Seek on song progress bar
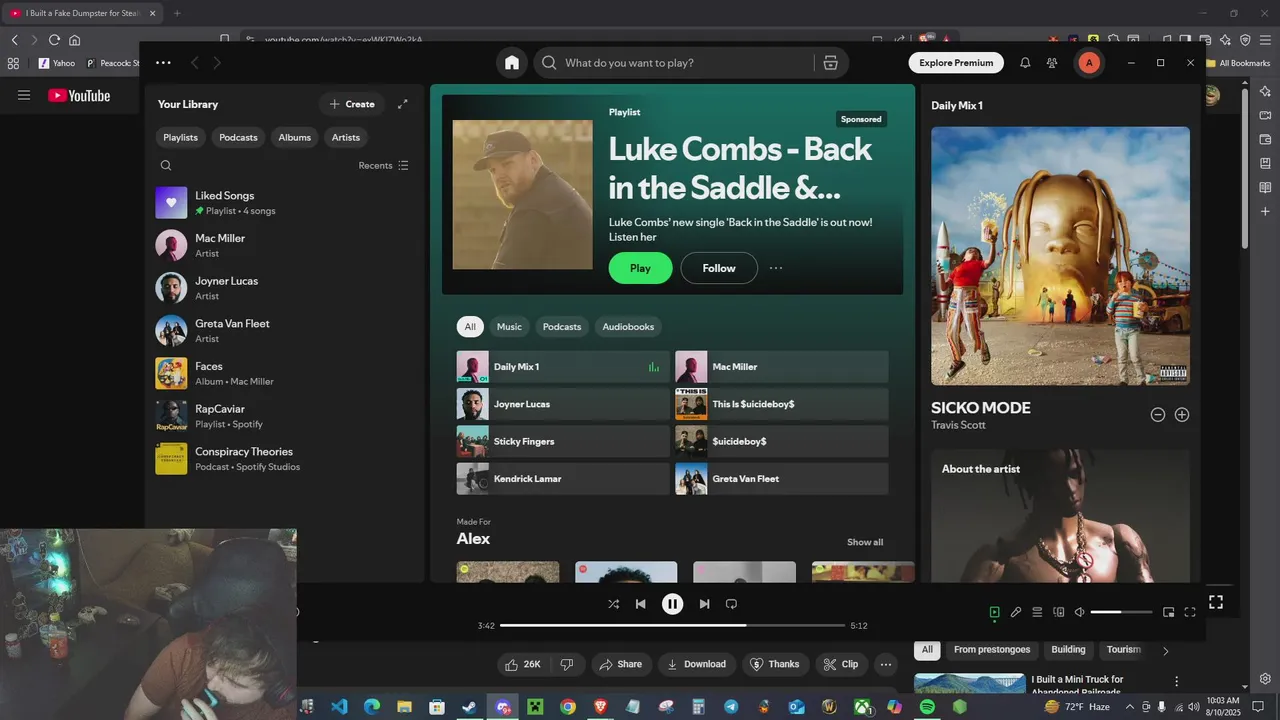Viewport: 1280px width, 720px height. pos(673,625)
